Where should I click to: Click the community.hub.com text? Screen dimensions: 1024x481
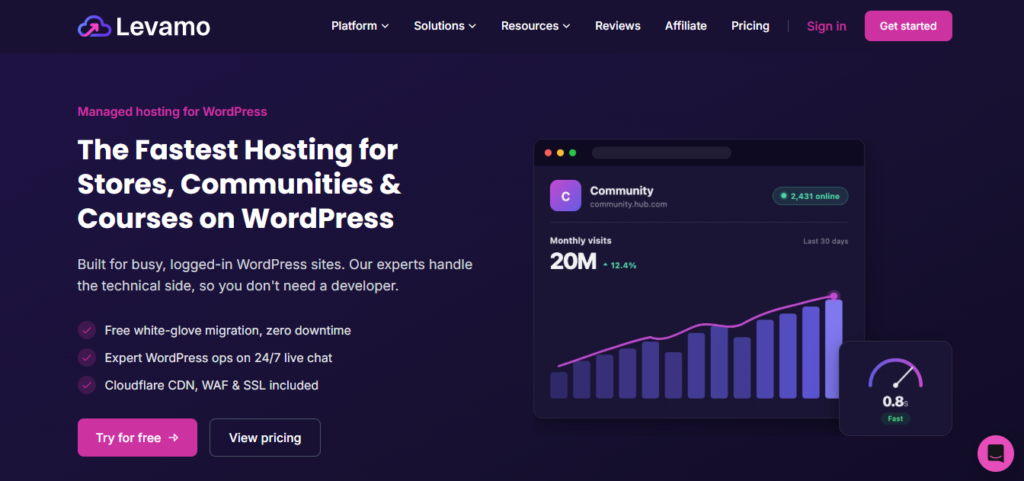628,204
